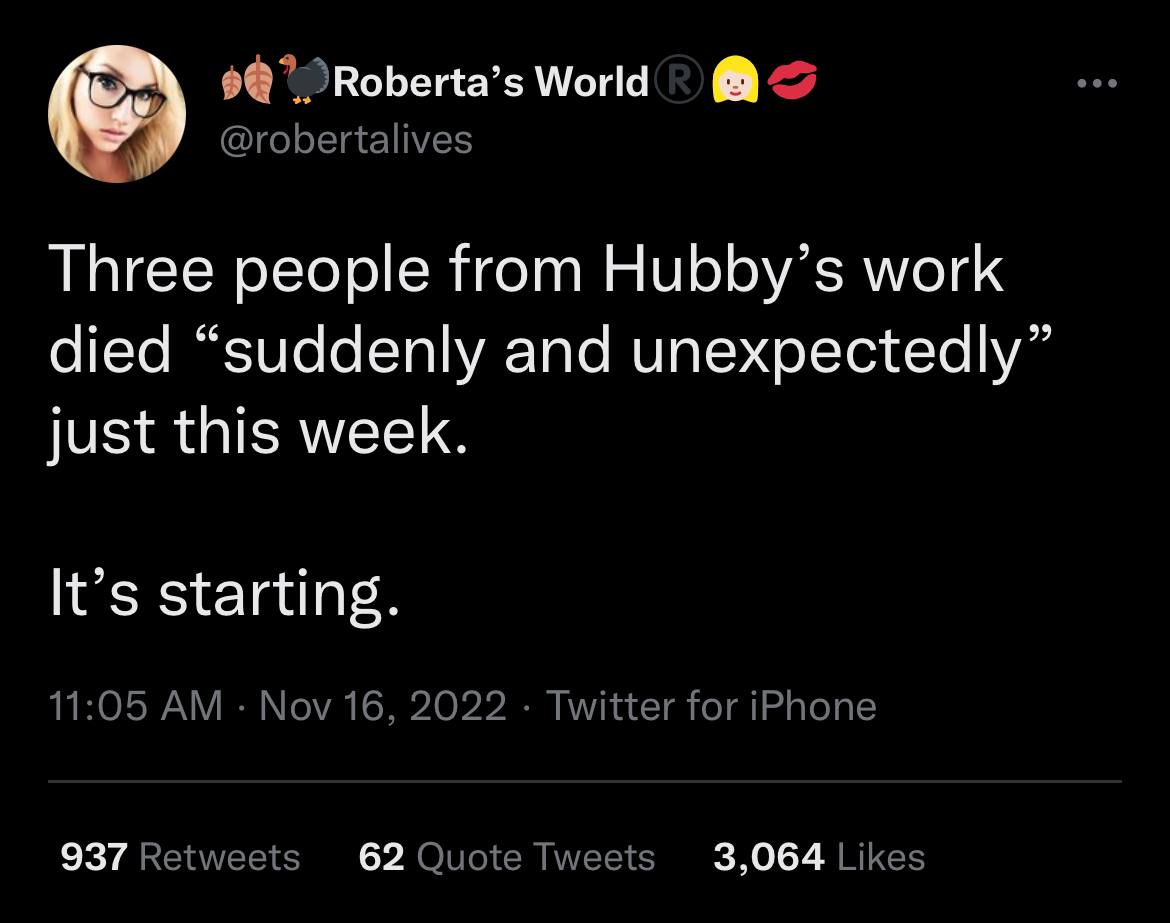View the 937 Retweets list

180,857
